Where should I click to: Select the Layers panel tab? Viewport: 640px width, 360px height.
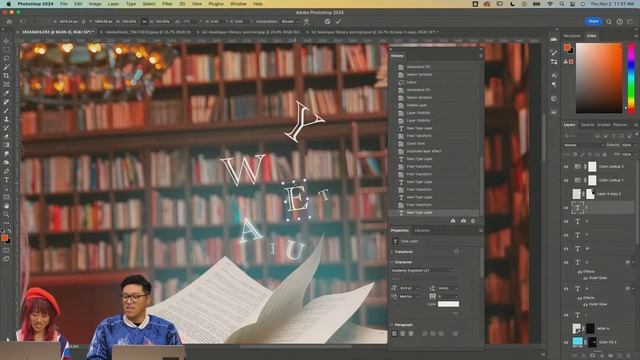569,124
